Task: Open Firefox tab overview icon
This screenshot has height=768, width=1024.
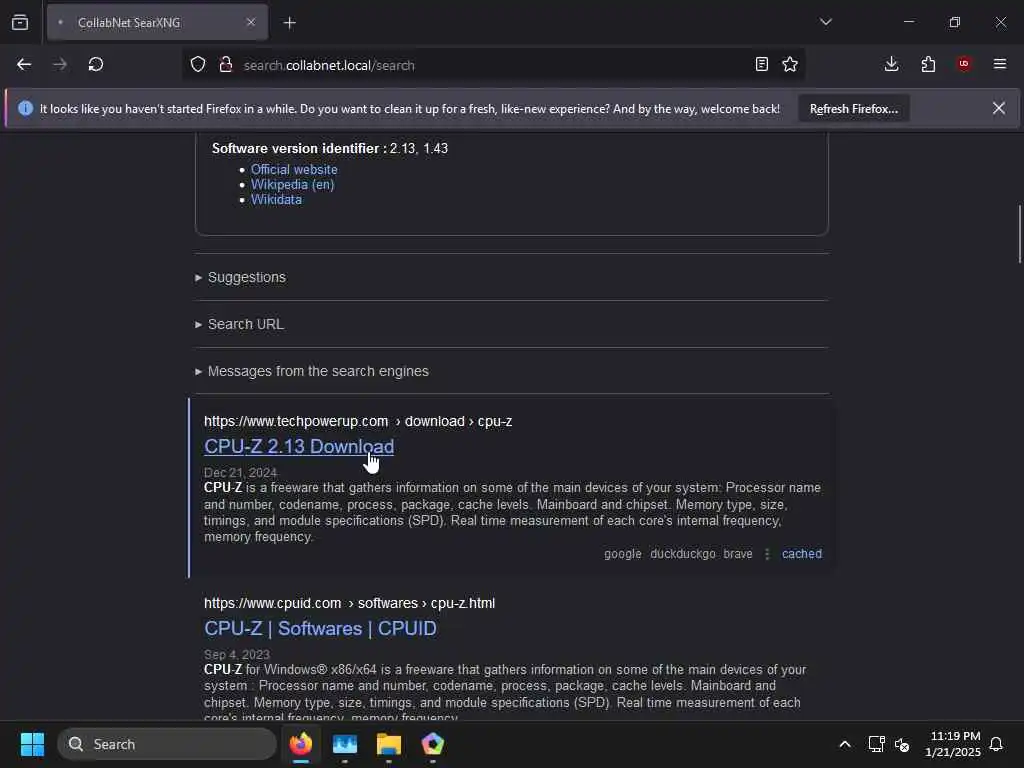Action: coord(20,23)
